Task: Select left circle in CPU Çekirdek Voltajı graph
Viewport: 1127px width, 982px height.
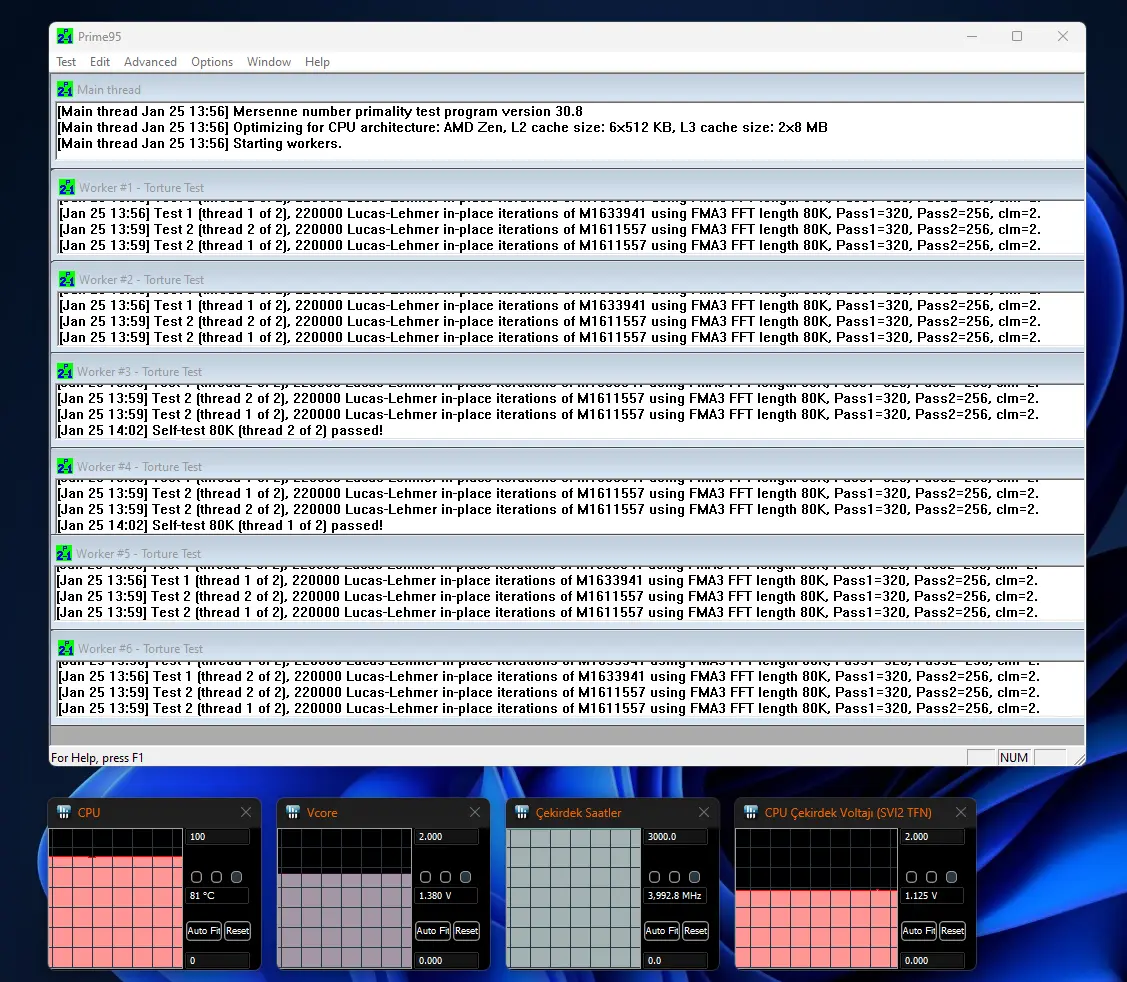Action: click(911, 877)
